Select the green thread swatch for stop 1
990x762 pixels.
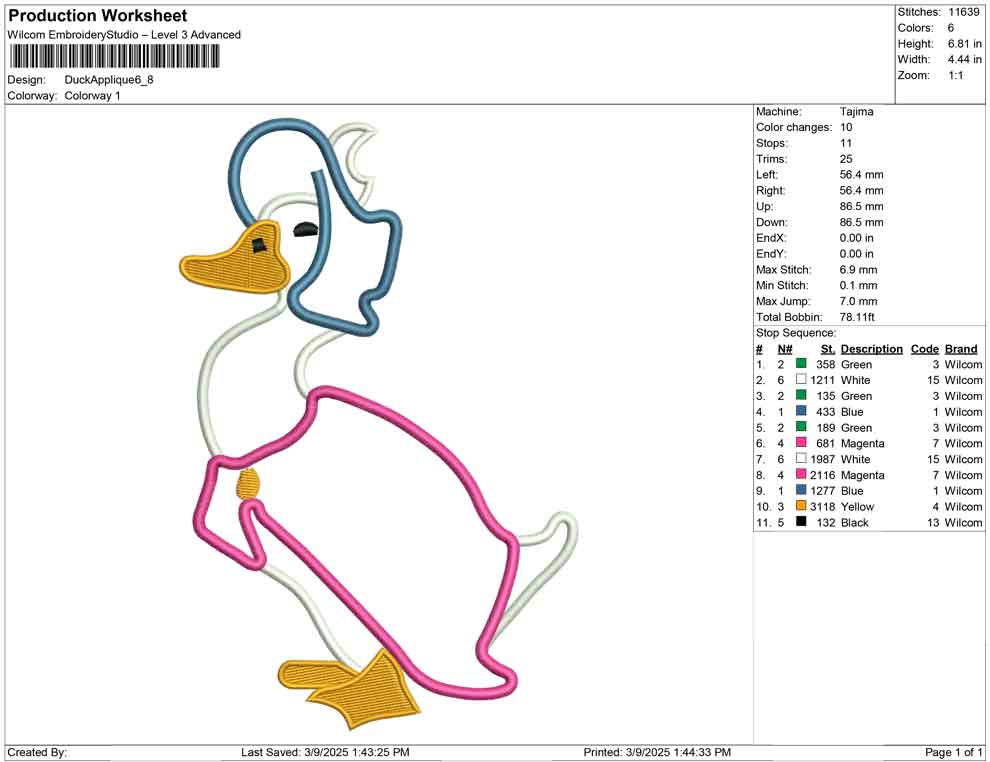pos(800,364)
